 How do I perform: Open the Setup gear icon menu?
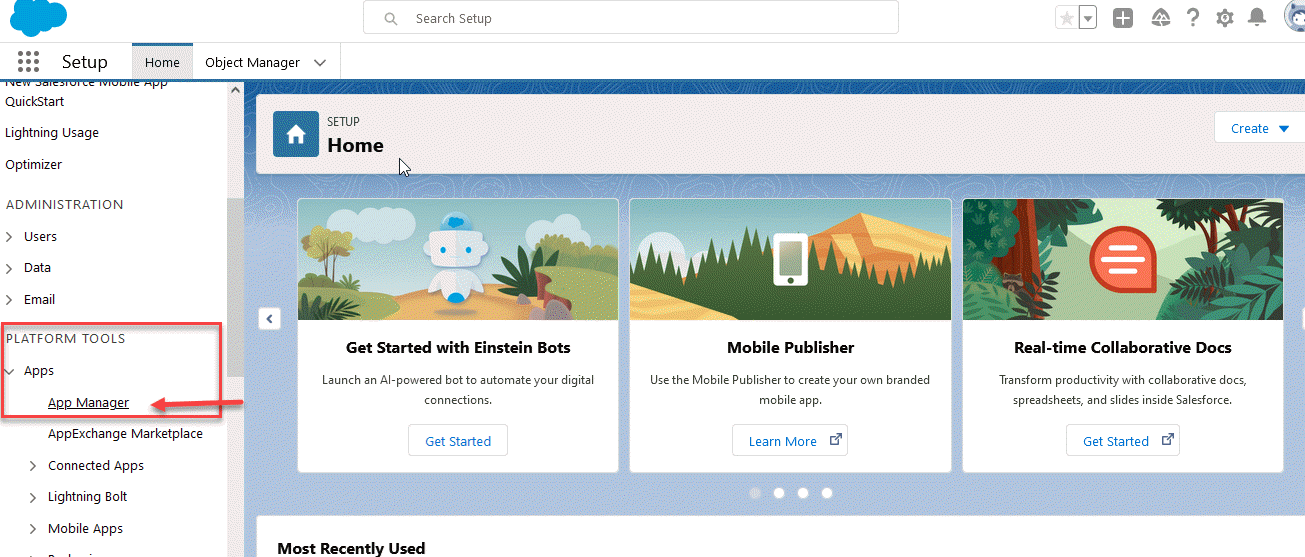coord(1224,18)
